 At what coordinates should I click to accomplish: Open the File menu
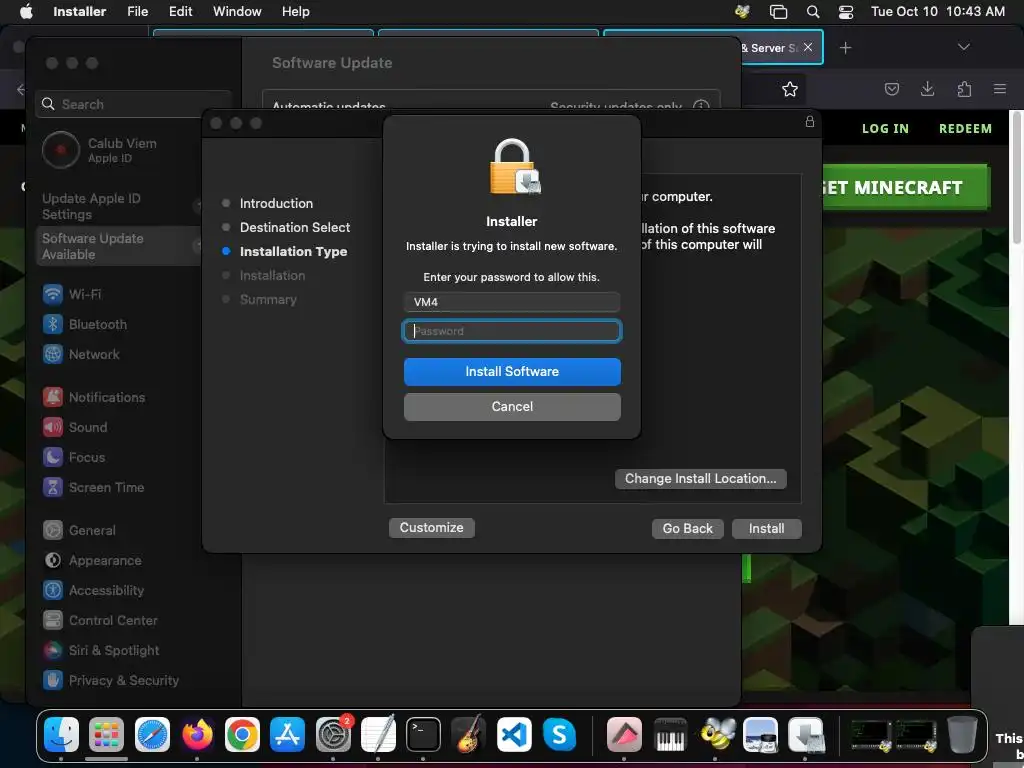coord(138,11)
